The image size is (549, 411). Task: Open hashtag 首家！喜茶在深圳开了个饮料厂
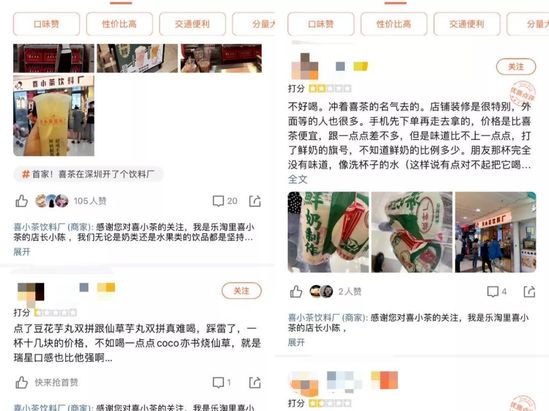point(88,174)
